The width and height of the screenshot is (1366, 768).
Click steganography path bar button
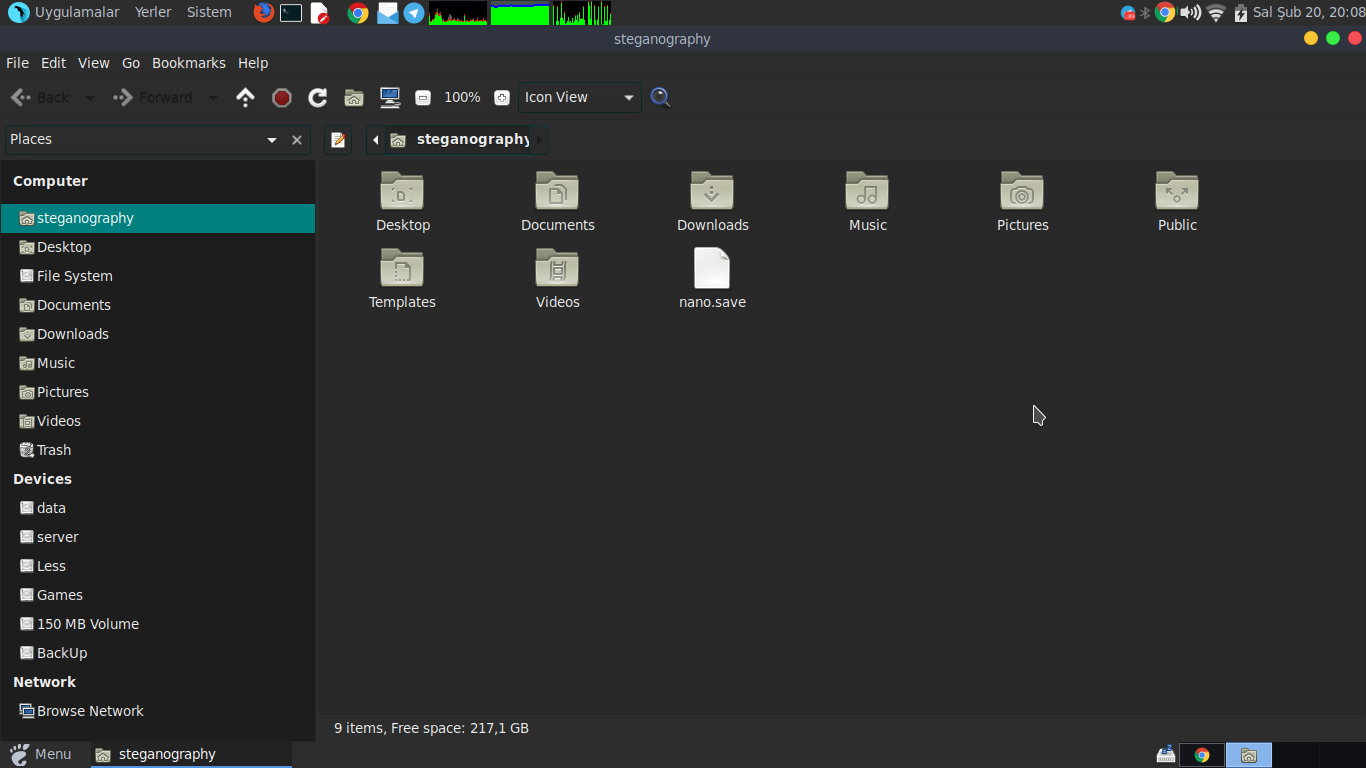pyautogui.click(x=459, y=140)
